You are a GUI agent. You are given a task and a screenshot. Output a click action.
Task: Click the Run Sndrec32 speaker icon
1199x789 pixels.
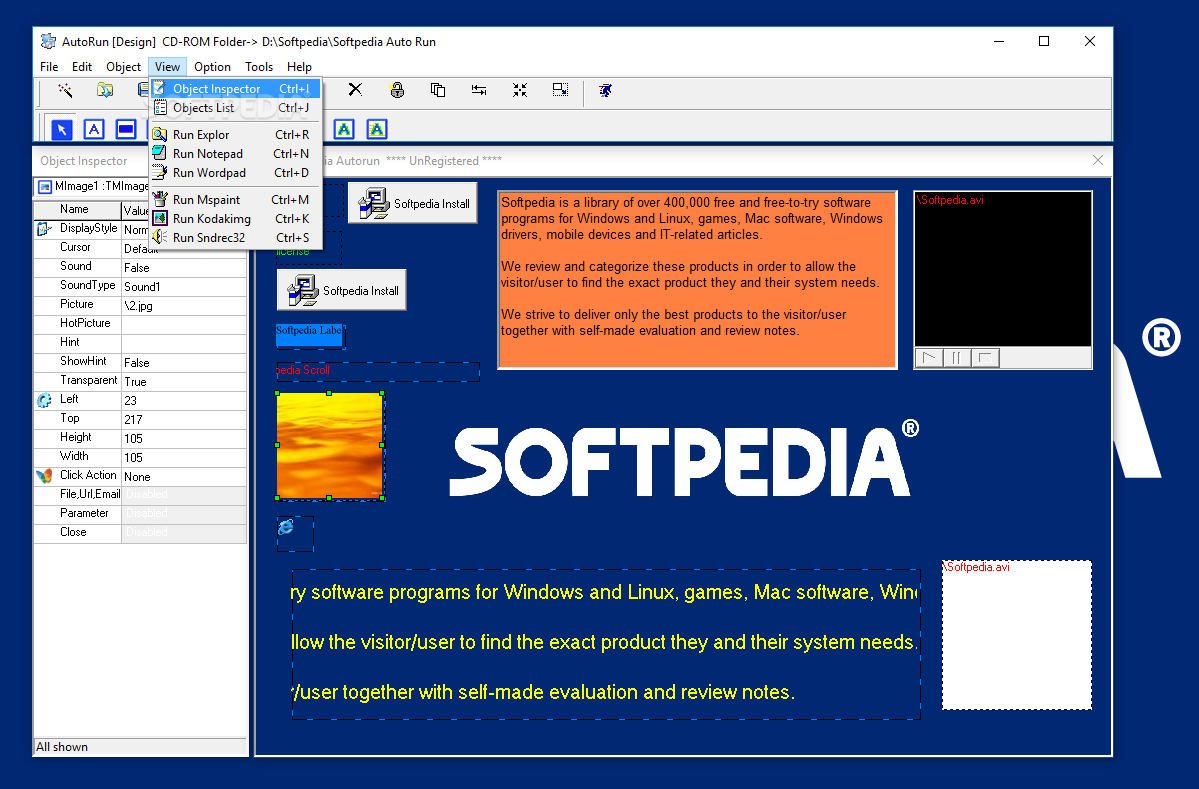tap(160, 238)
